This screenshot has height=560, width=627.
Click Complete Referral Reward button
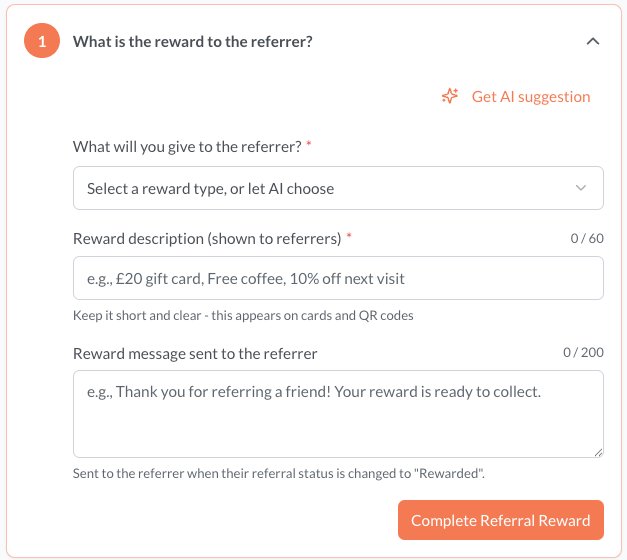(501, 520)
